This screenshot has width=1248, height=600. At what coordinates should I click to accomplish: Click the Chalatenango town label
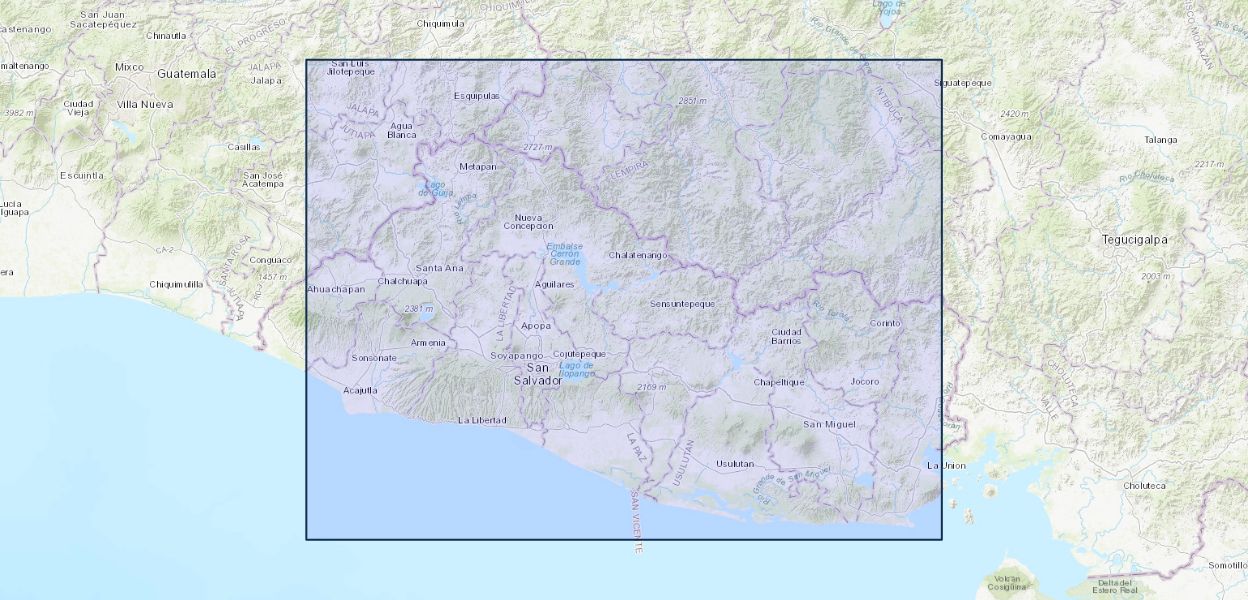637,255
